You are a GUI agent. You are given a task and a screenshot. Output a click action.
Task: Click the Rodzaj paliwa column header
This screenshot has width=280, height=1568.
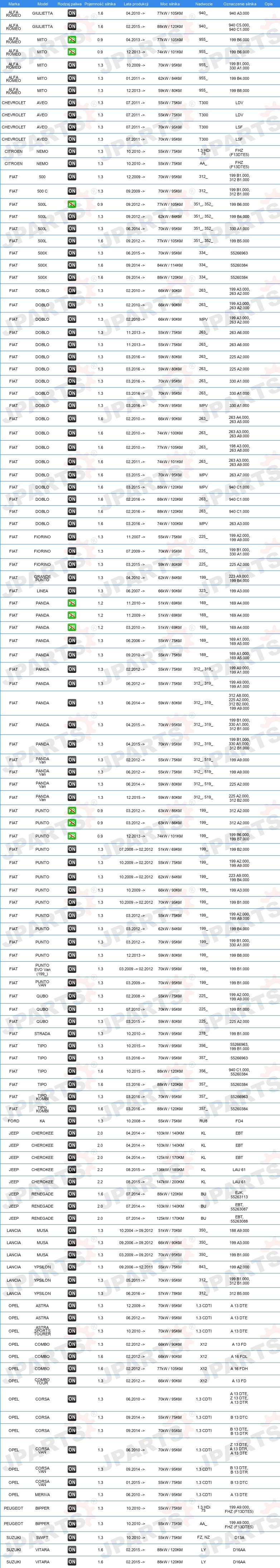(x=69, y=4)
